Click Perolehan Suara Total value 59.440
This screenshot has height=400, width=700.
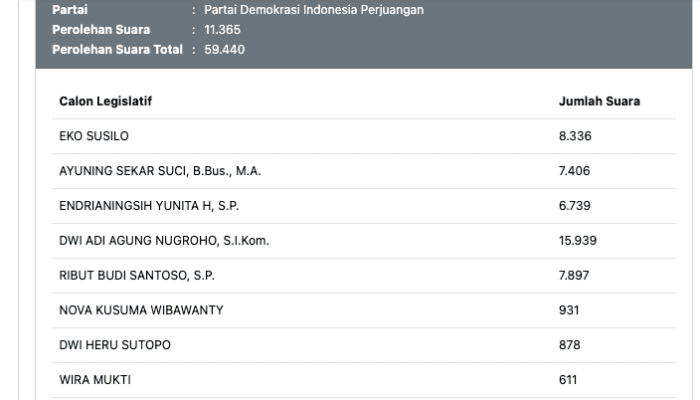point(225,50)
